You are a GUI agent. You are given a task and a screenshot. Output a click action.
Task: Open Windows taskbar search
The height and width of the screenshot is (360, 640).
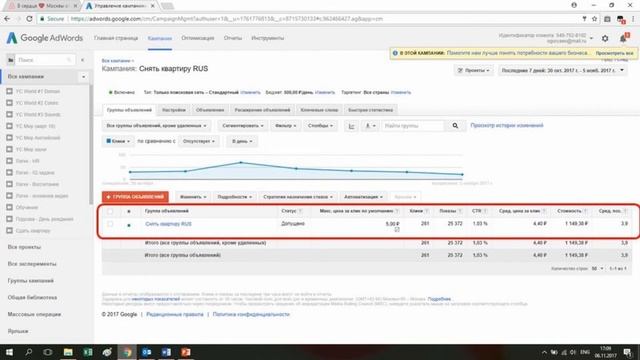[29, 352]
